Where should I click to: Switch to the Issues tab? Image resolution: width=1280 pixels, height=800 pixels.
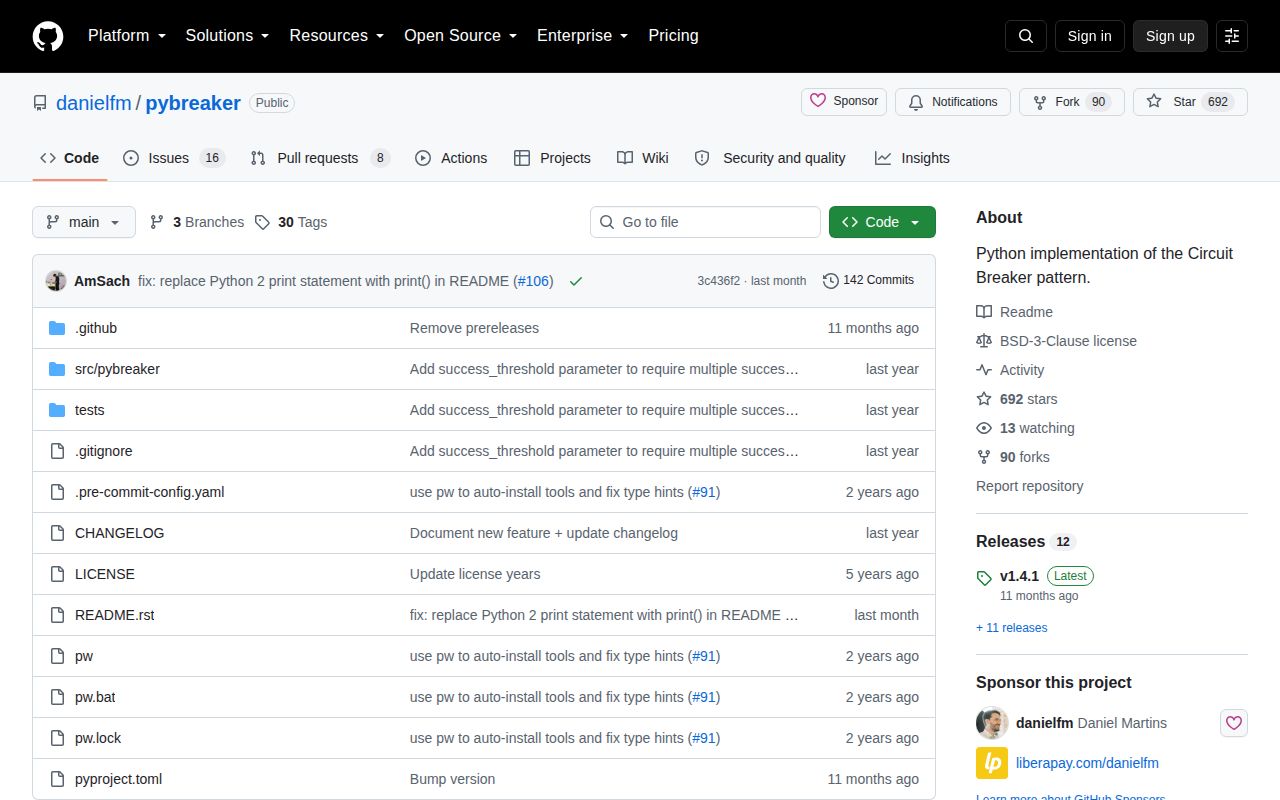(x=174, y=158)
